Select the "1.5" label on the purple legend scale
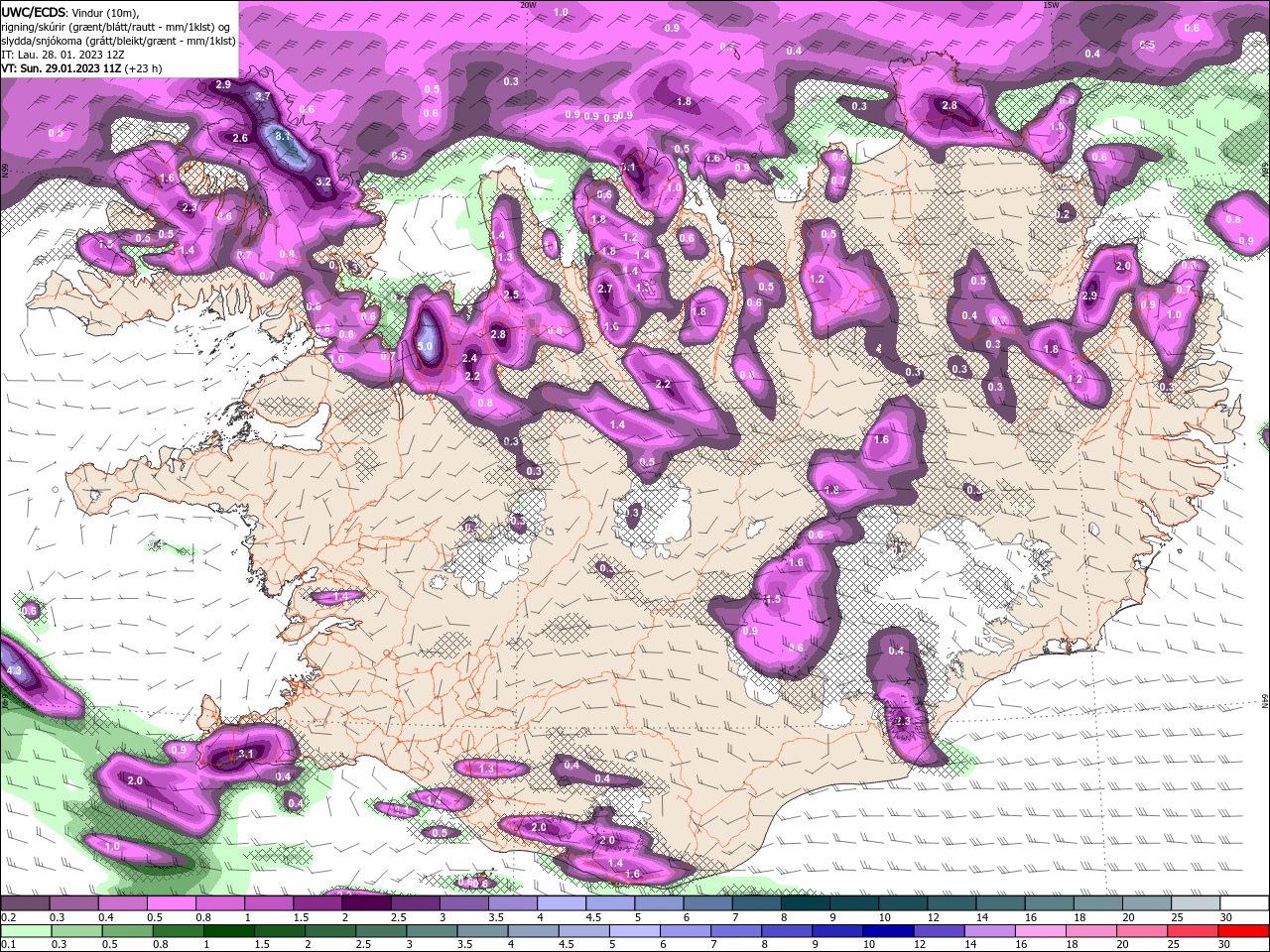Screen dimensions: 1270x952 point(302,917)
